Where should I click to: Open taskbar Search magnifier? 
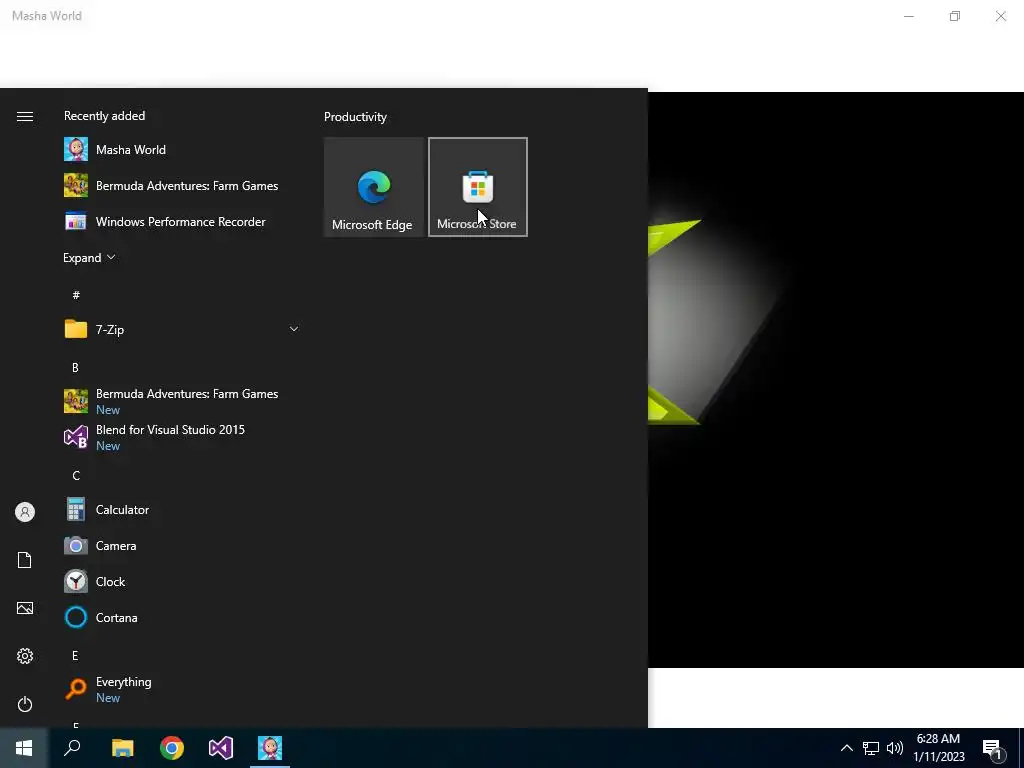[72, 748]
